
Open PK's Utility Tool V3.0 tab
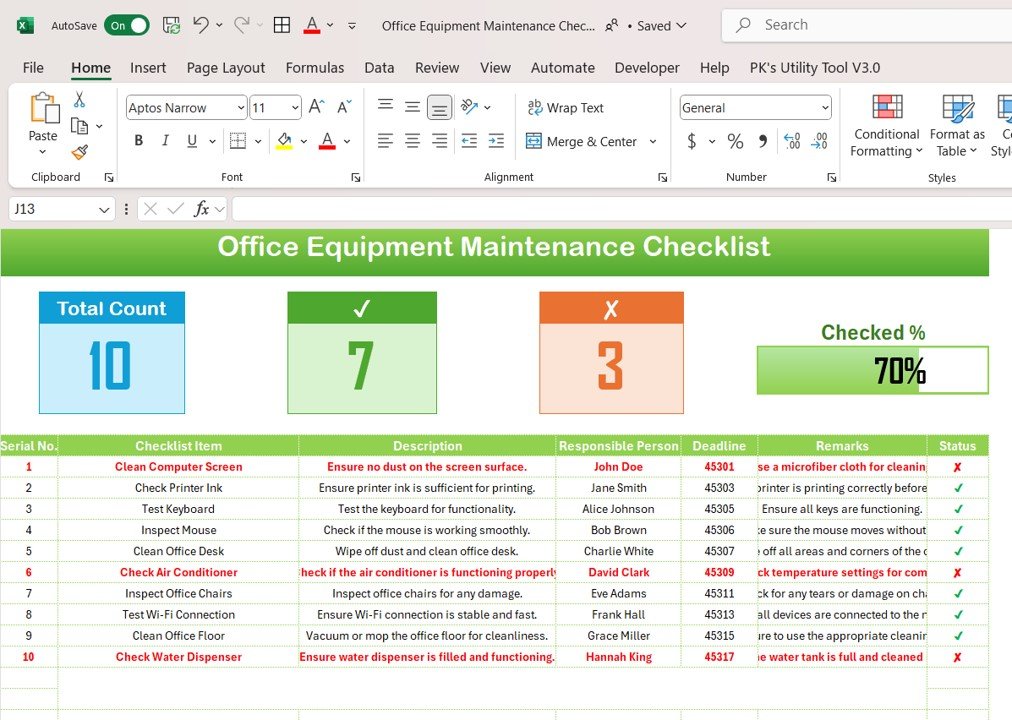click(x=815, y=68)
